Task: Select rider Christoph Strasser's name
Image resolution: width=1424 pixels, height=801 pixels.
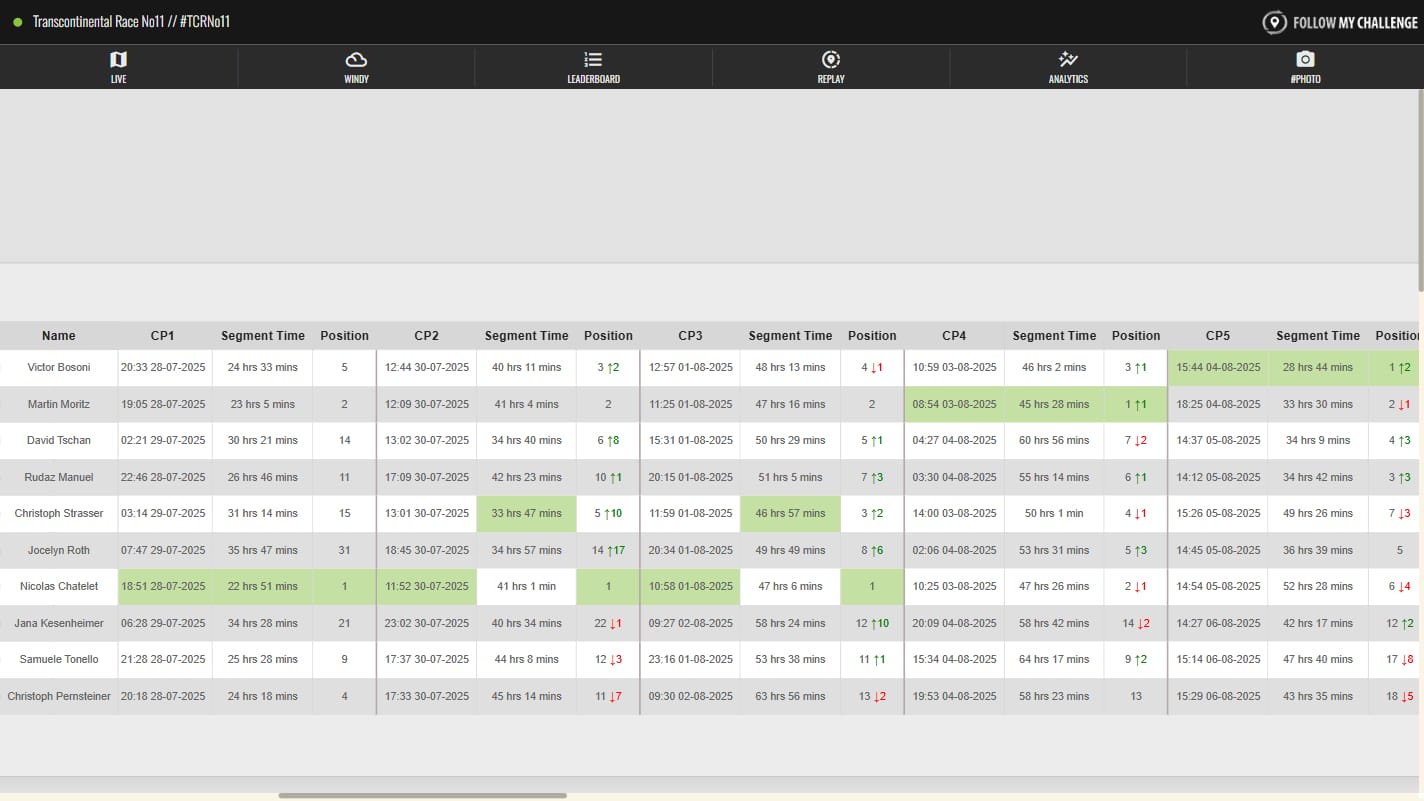Action: tap(59, 514)
